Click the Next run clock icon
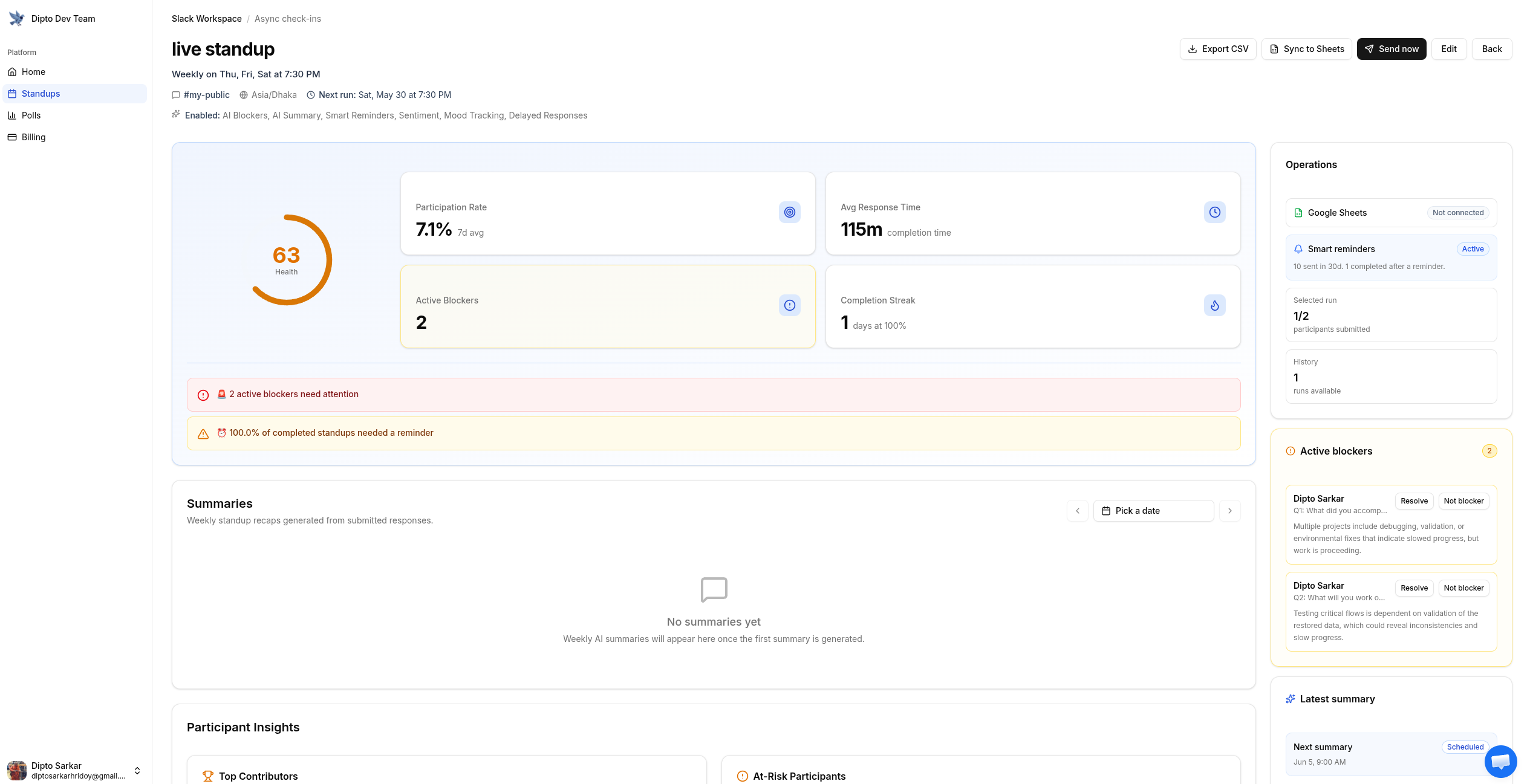Viewport: 1530px width, 784px height. [311, 95]
